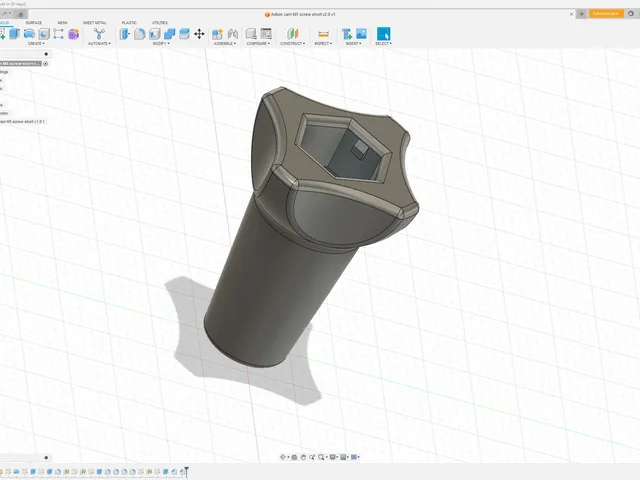
Task: Select the Combine tool icon
Action: 169,34
